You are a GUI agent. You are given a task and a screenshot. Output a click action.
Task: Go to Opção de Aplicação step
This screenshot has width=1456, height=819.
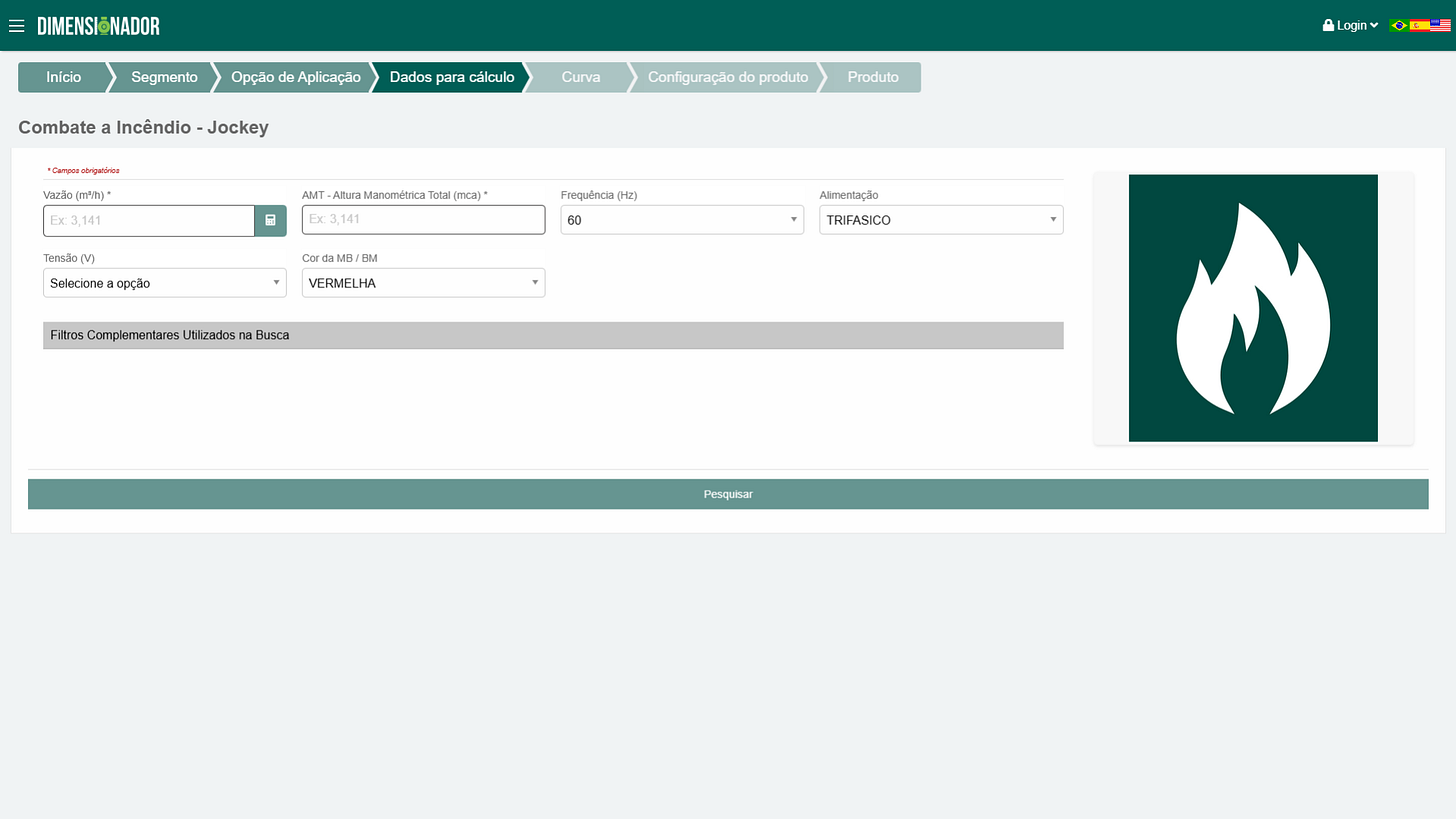click(295, 77)
